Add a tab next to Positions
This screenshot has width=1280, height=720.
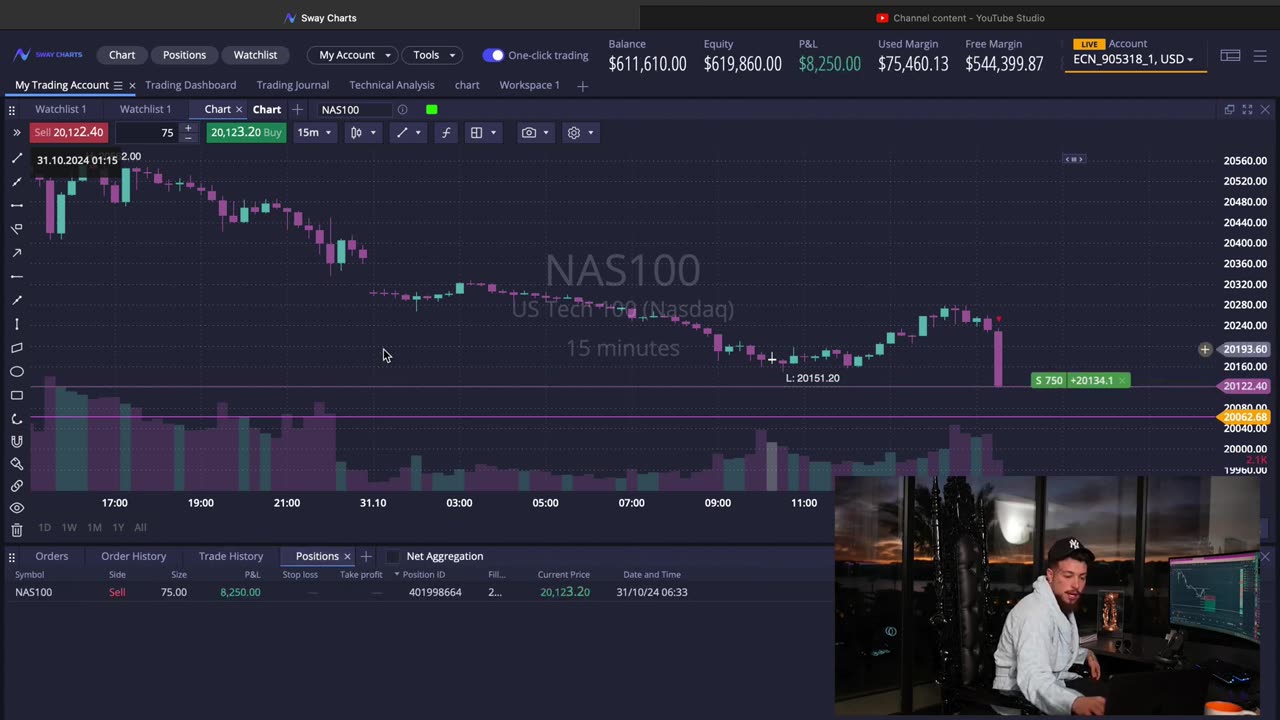click(366, 556)
